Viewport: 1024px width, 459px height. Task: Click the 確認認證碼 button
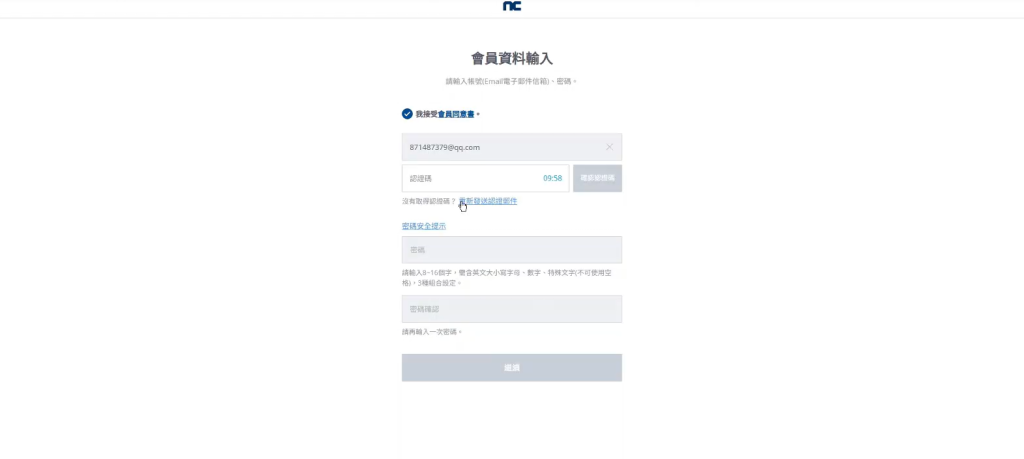click(598, 178)
